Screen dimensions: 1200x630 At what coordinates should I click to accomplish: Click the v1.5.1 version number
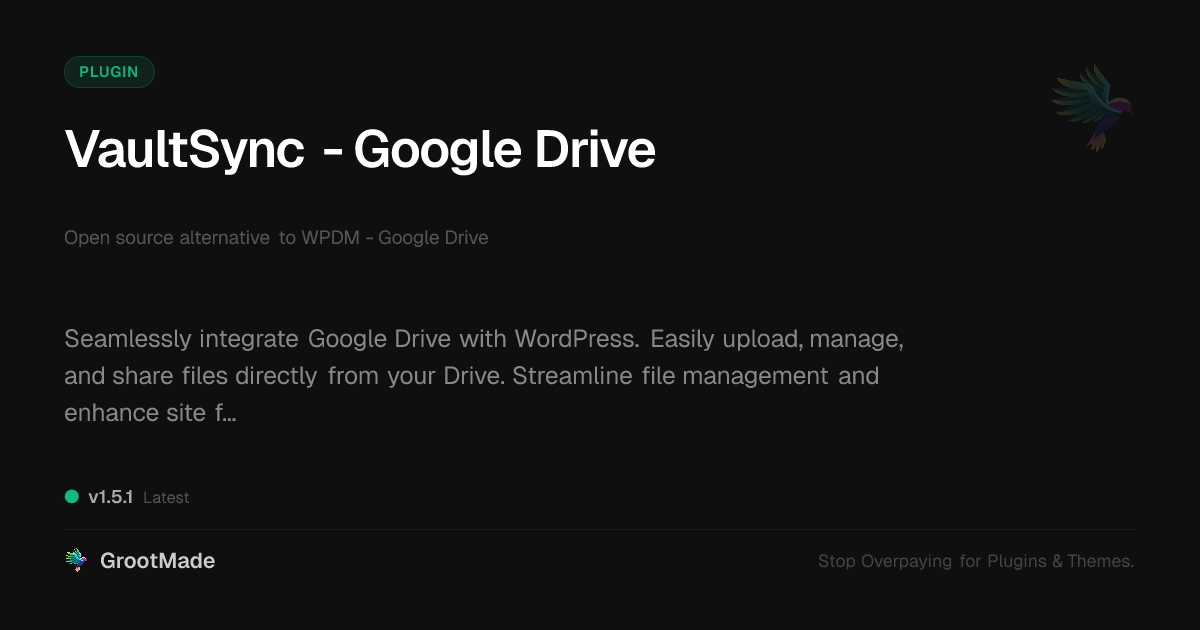click(x=110, y=497)
